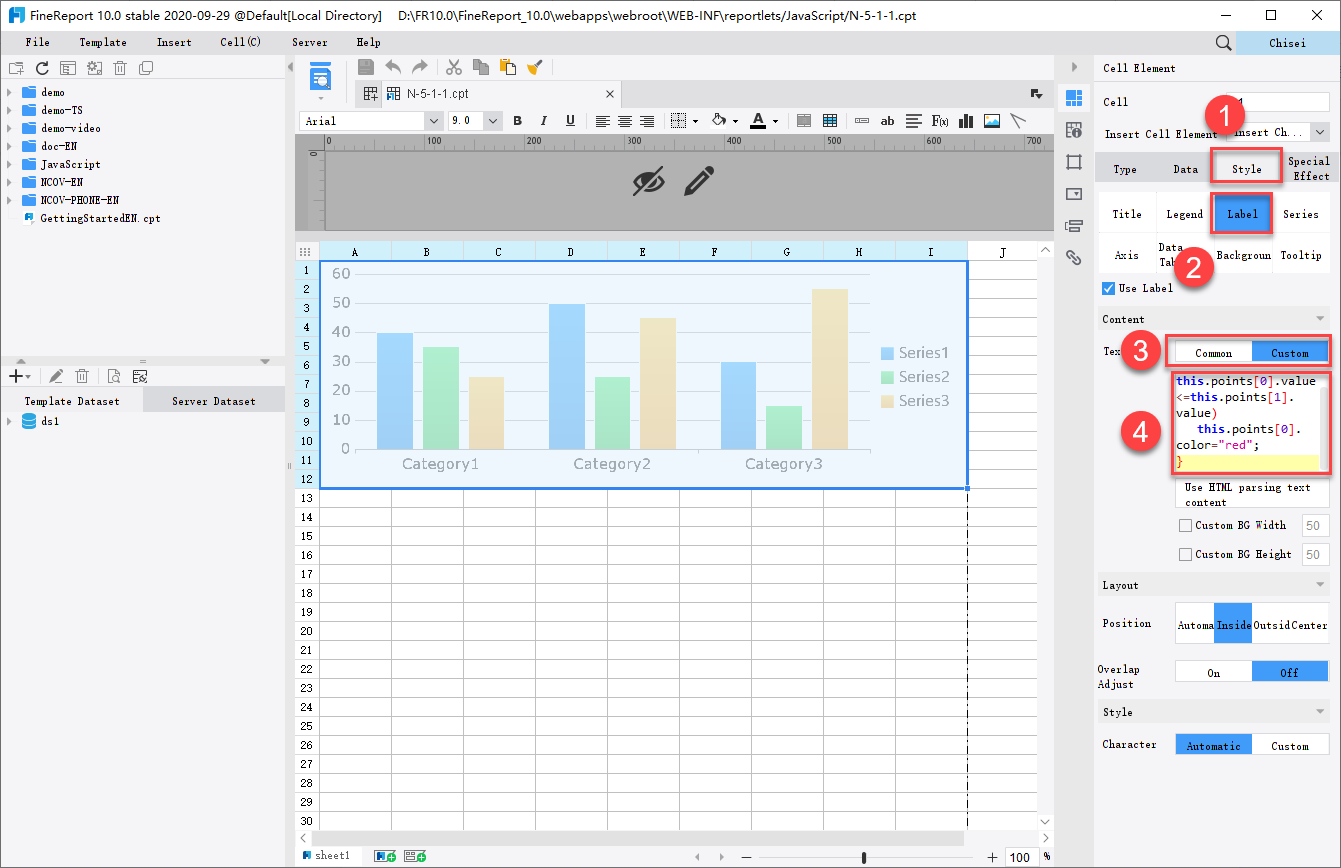Expand the JavaScript folder
This screenshot has width=1341, height=868.
9,164
